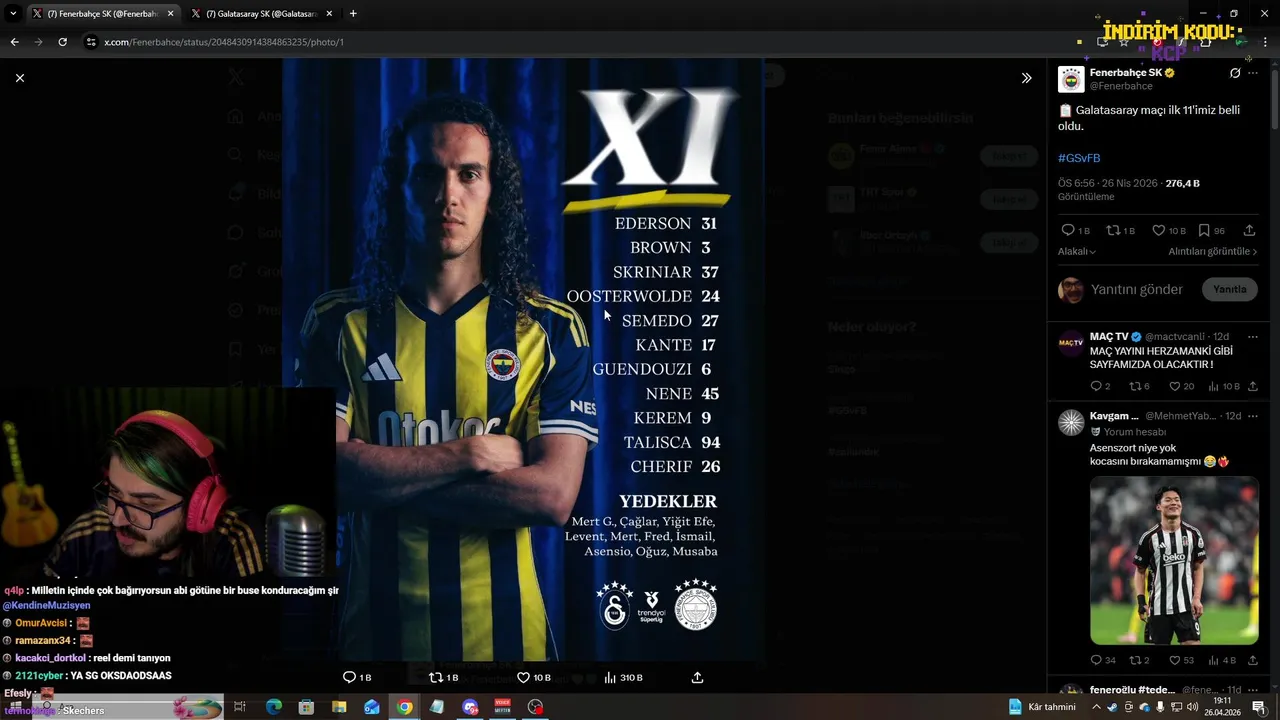View analytics of the MAÇ TV comment

tap(1214, 386)
